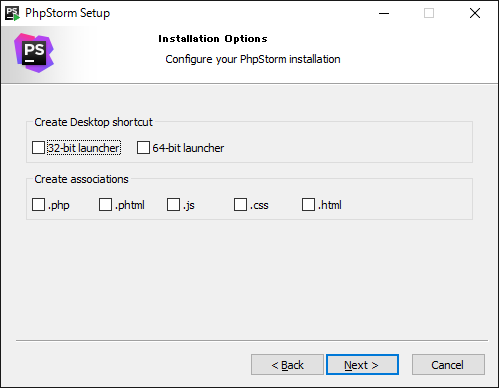The image size is (499, 388).
Task: Cancel the PhpStorm setup
Action: pyautogui.click(x=448, y=365)
